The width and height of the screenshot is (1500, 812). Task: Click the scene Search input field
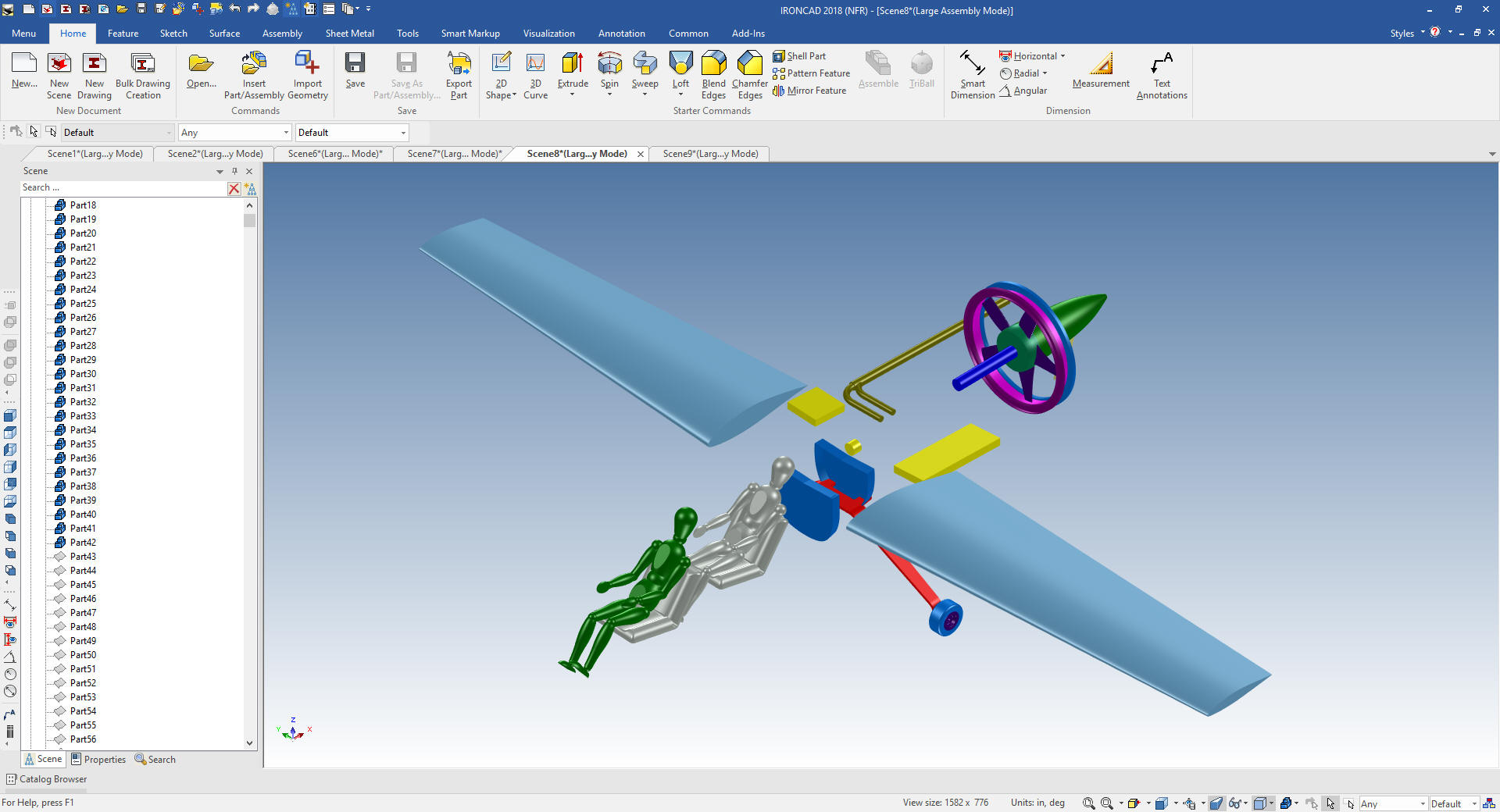tap(121, 188)
